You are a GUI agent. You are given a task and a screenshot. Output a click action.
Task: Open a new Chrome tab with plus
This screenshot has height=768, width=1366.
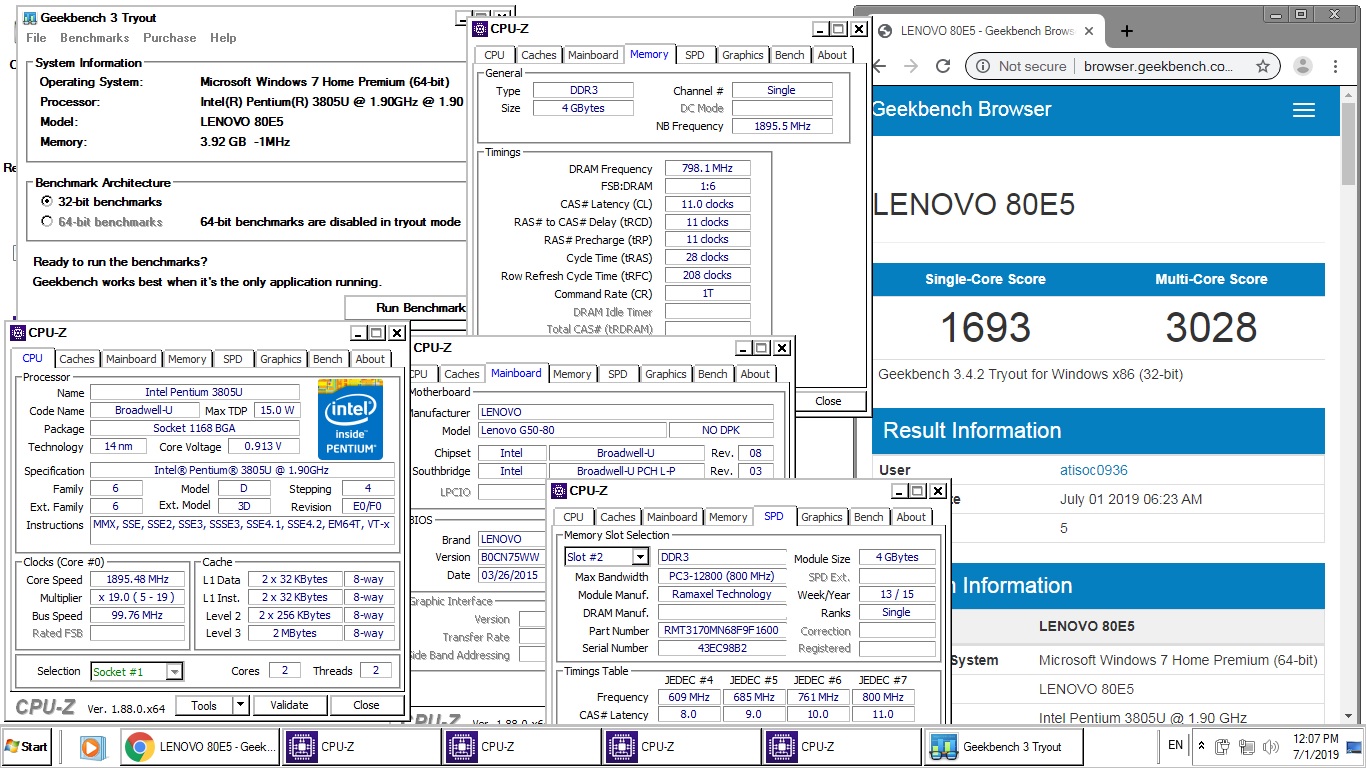click(1126, 31)
